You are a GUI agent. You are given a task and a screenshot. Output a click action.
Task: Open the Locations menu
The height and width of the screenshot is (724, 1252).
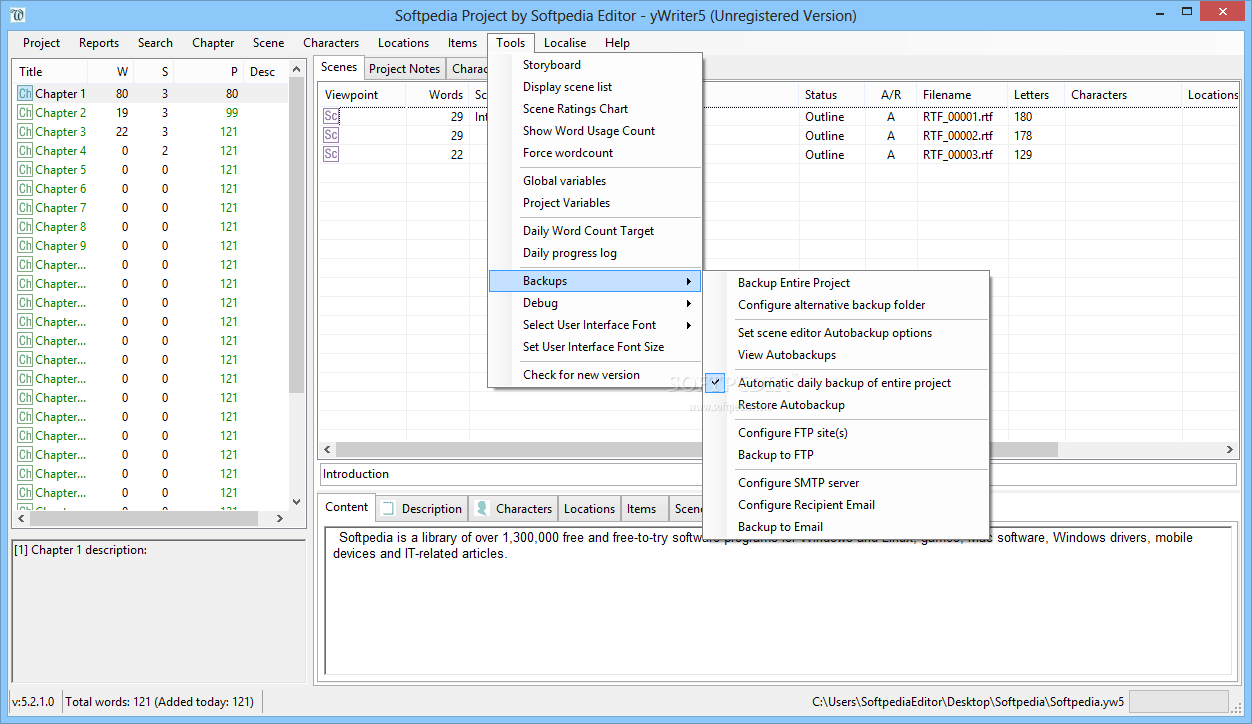click(403, 43)
